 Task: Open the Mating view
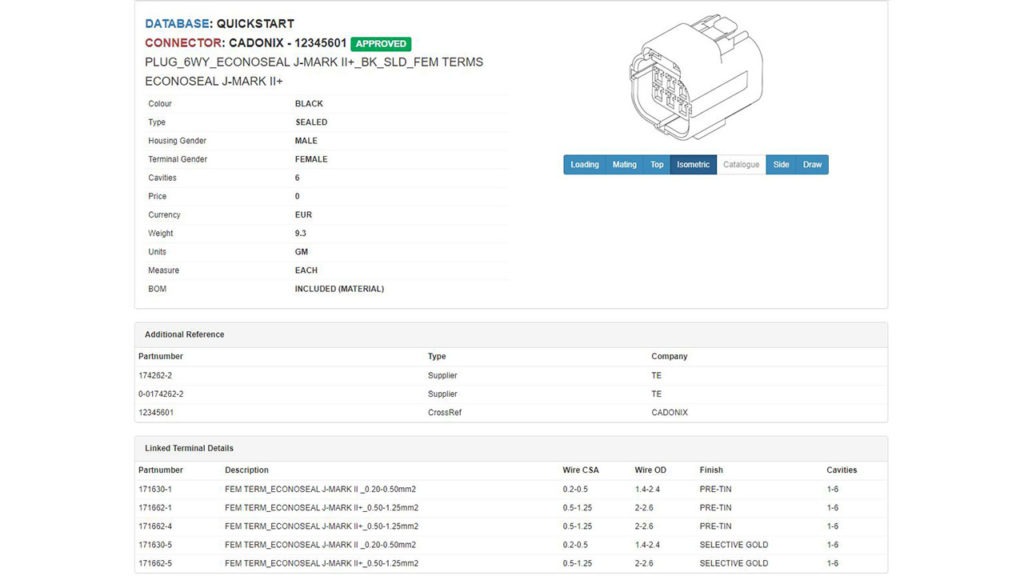coord(625,164)
